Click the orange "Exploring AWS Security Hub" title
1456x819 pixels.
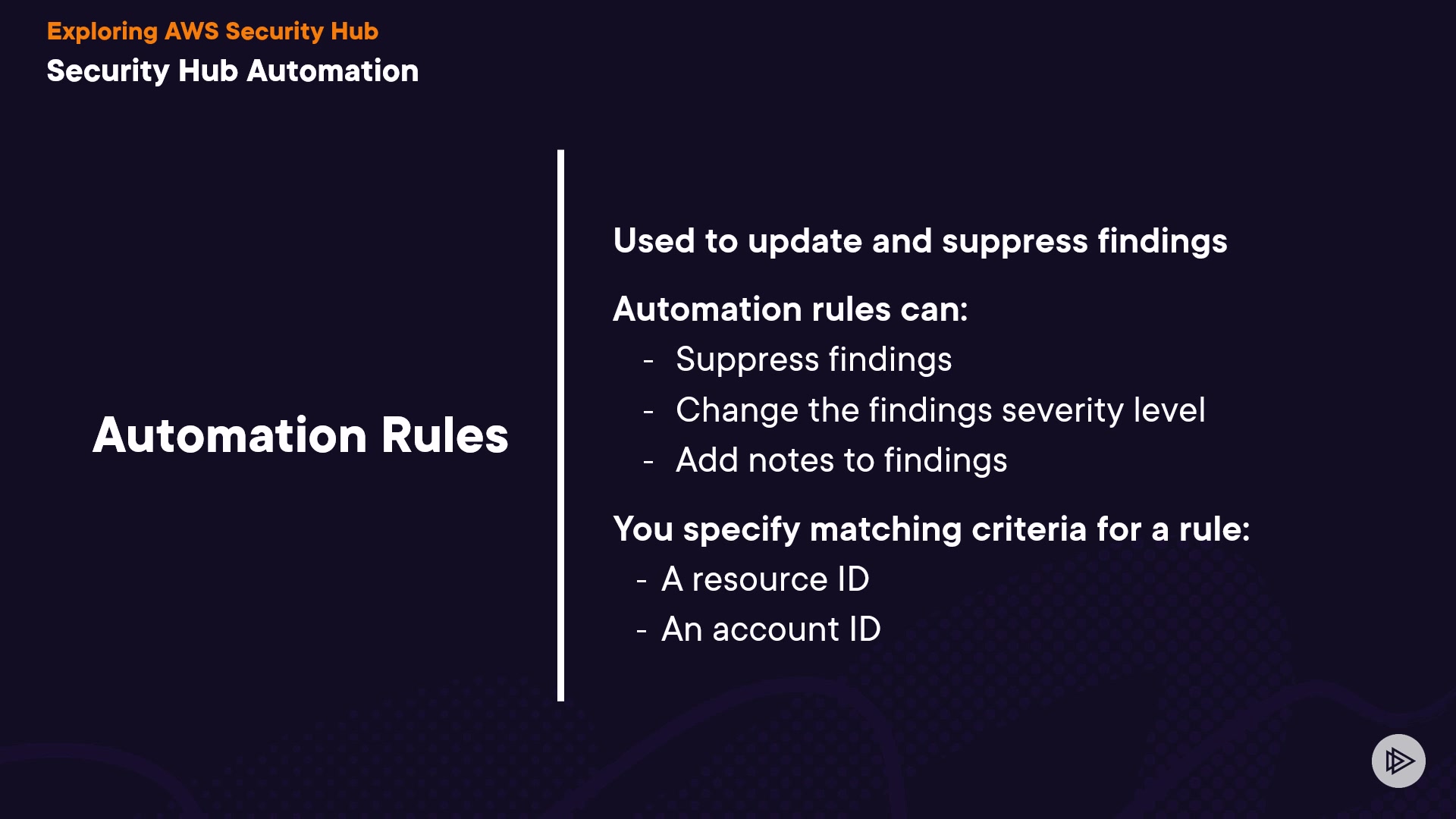point(212,31)
